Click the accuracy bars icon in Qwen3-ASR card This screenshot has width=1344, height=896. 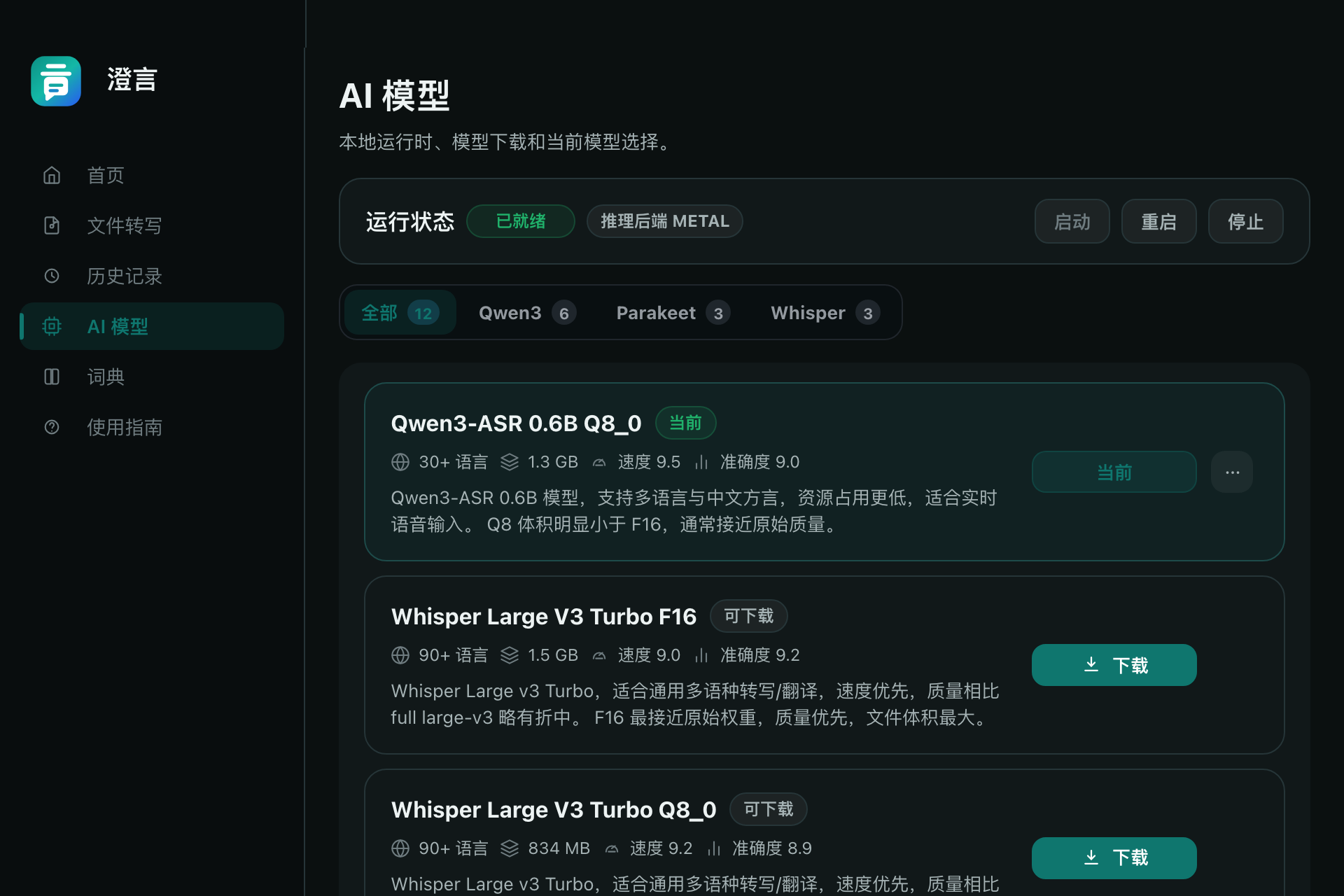pyautogui.click(x=701, y=462)
